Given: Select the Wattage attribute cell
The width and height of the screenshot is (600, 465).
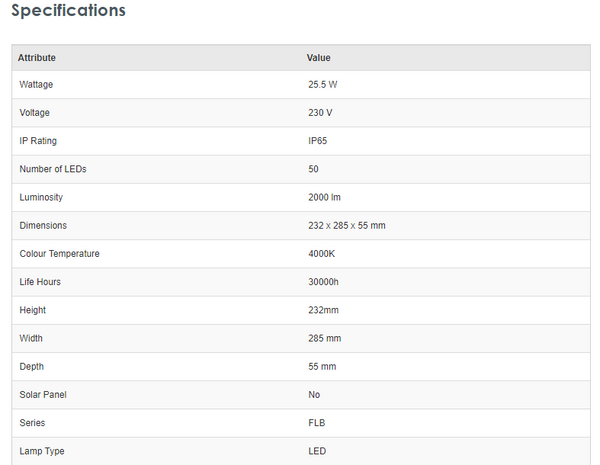Looking at the screenshot, I should [x=36, y=85].
